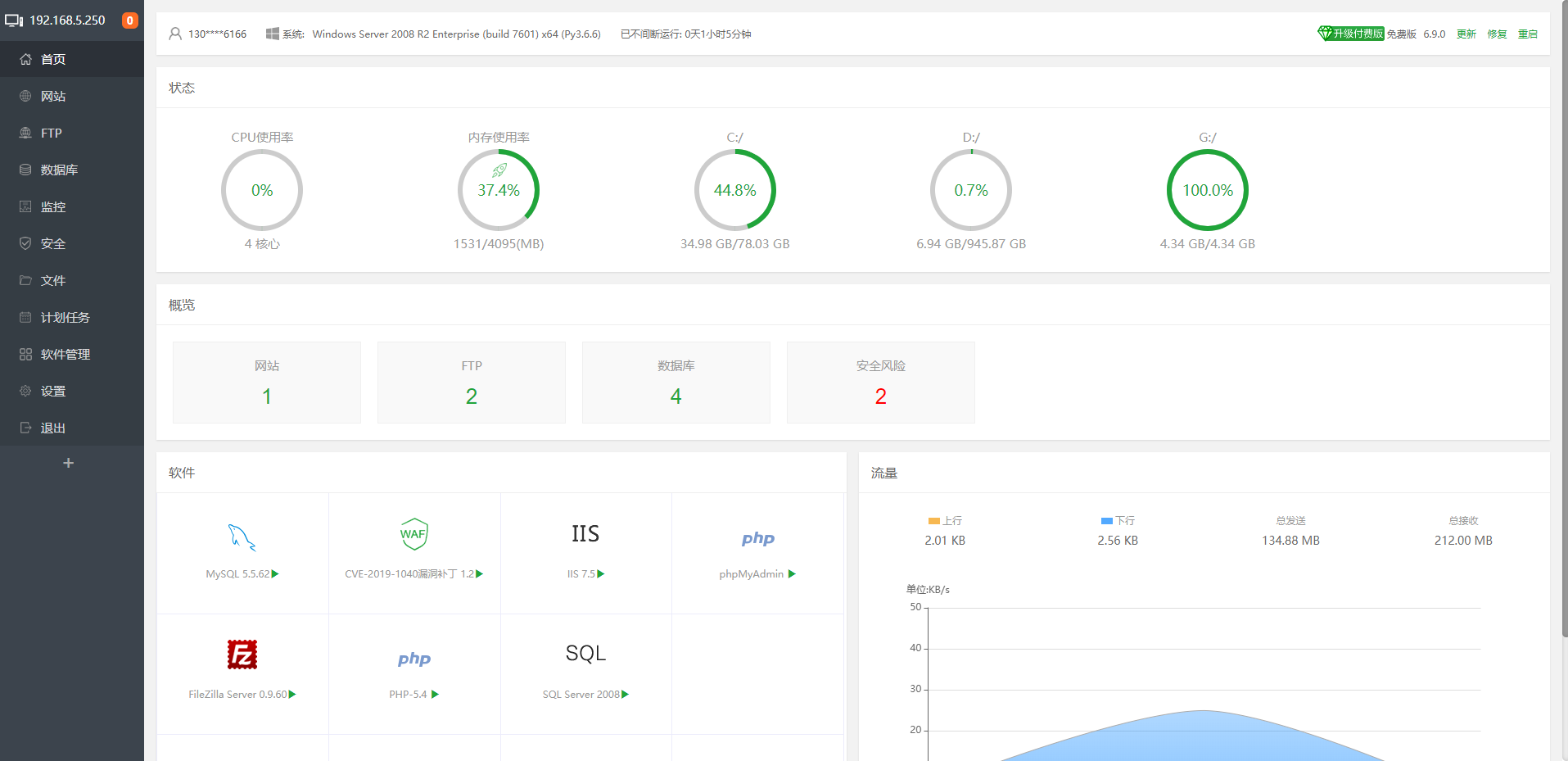Click the 计划任务 calendar icon in sidebar

click(25, 317)
